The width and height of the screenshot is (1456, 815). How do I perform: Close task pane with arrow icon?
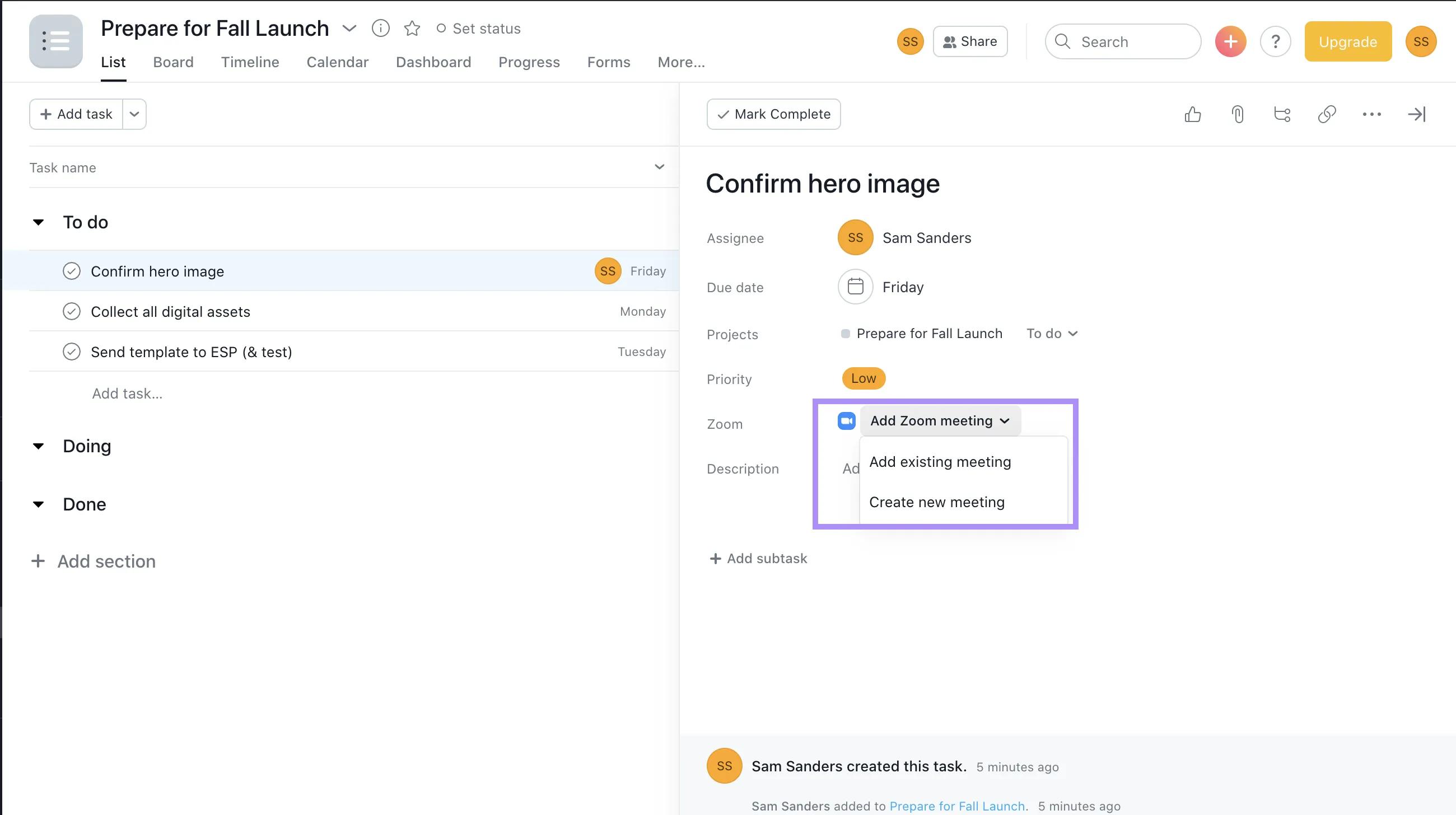click(x=1416, y=114)
